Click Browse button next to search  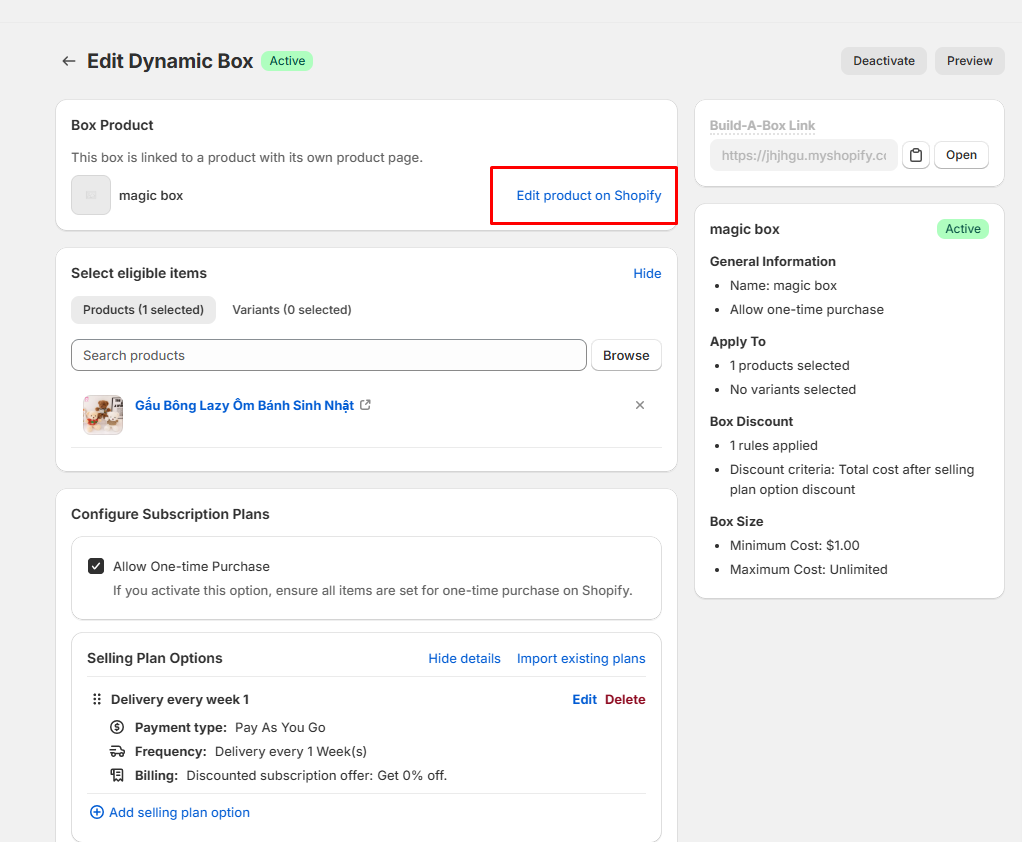(626, 355)
